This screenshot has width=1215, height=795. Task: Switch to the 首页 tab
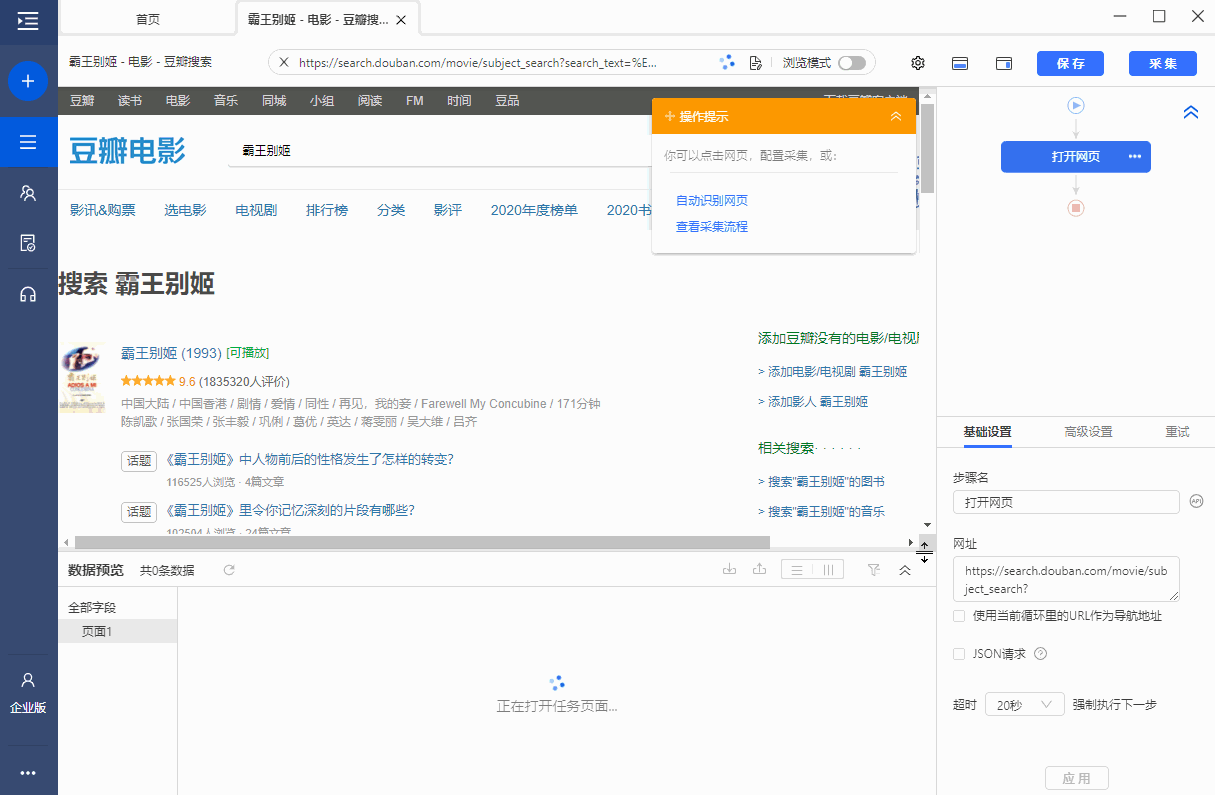(148, 19)
